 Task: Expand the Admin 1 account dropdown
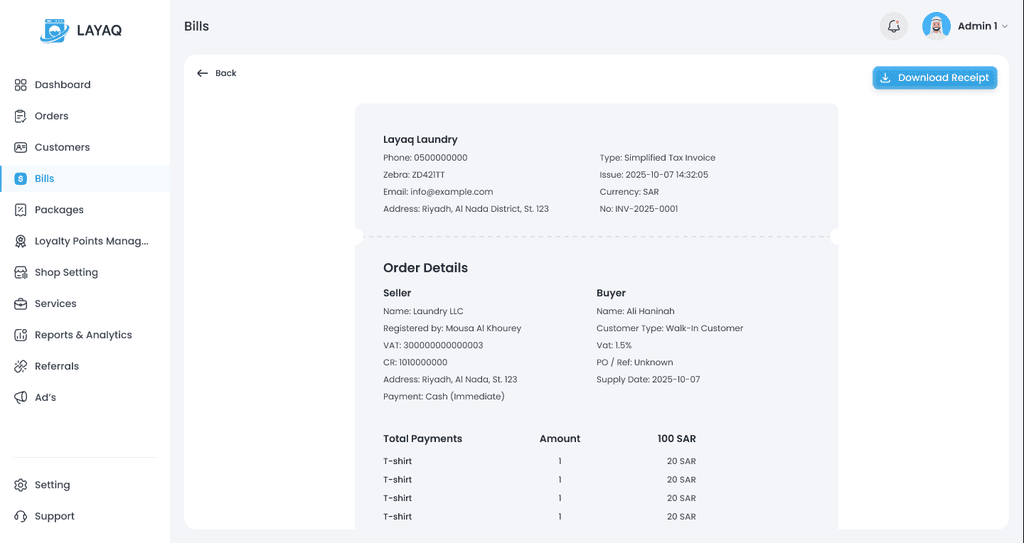pyautogui.click(x=1005, y=27)
